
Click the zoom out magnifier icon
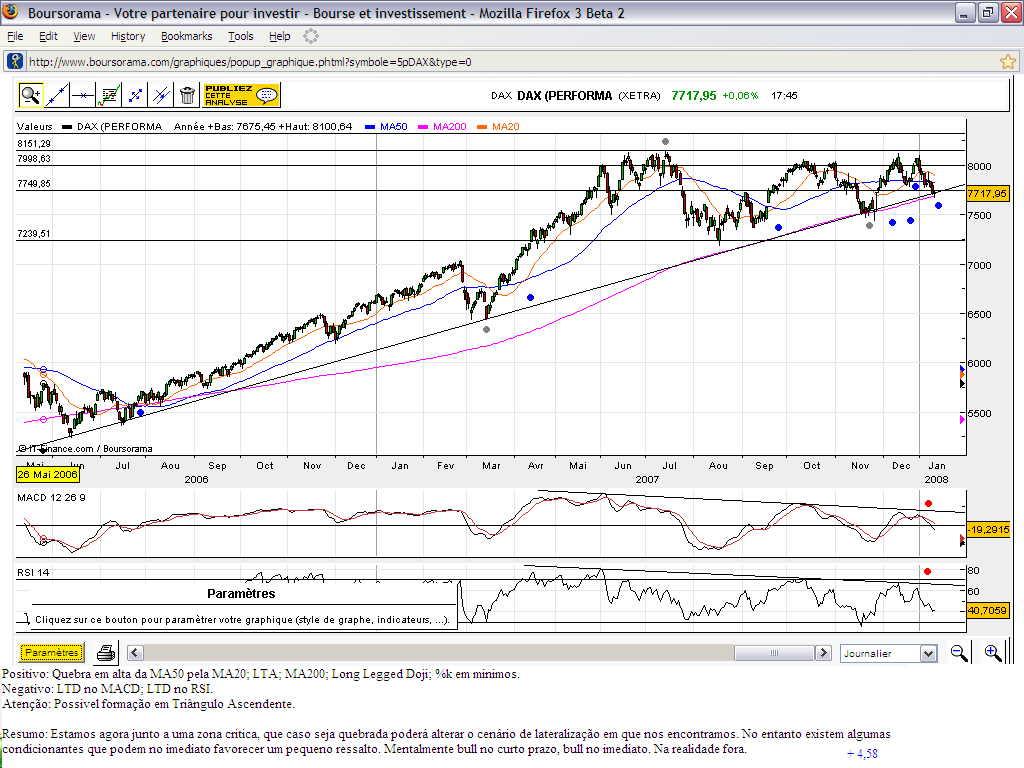click(x=959, y=652)
